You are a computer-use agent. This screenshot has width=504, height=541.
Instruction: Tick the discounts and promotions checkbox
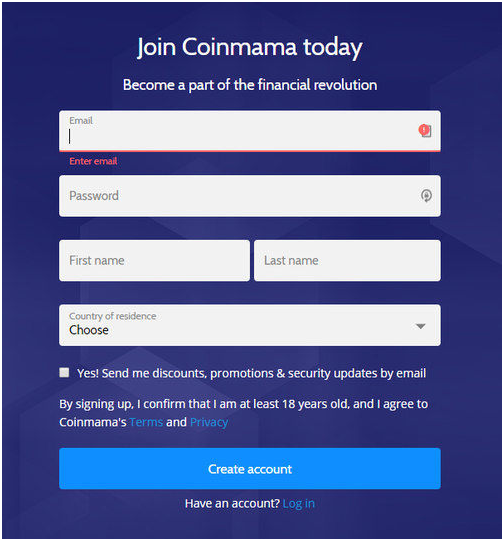click(x=64, y=373)
